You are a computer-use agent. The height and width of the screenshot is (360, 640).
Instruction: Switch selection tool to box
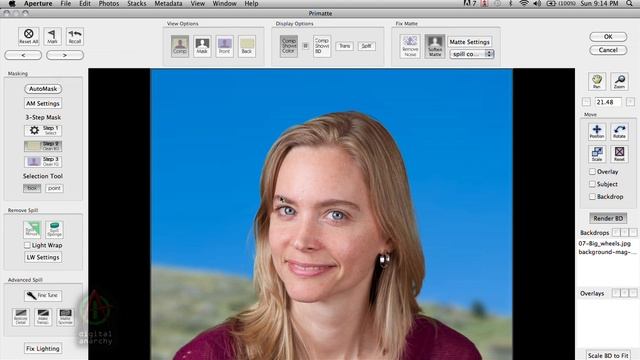[x=32, y=188]
